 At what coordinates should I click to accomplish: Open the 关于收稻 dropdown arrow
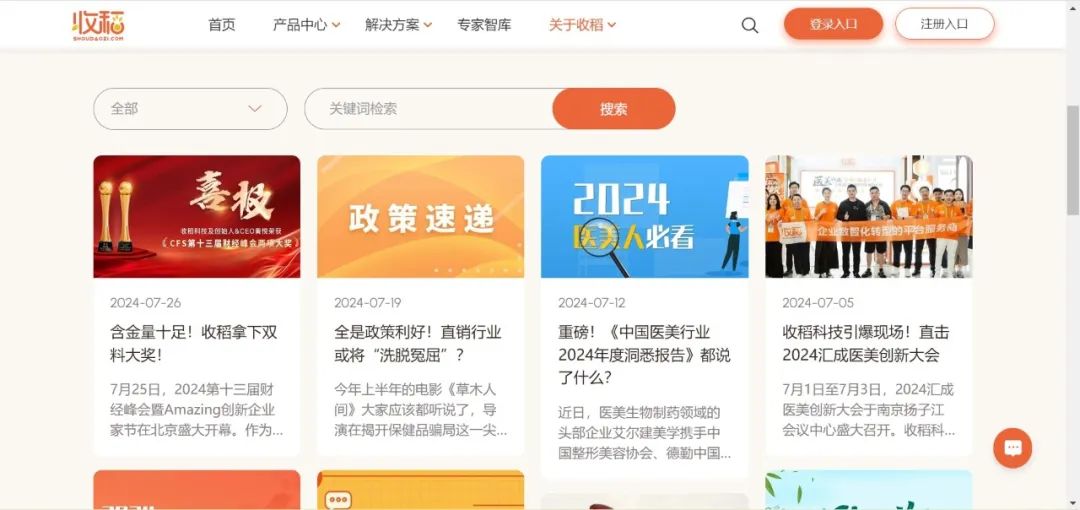[x=612, y=26]
